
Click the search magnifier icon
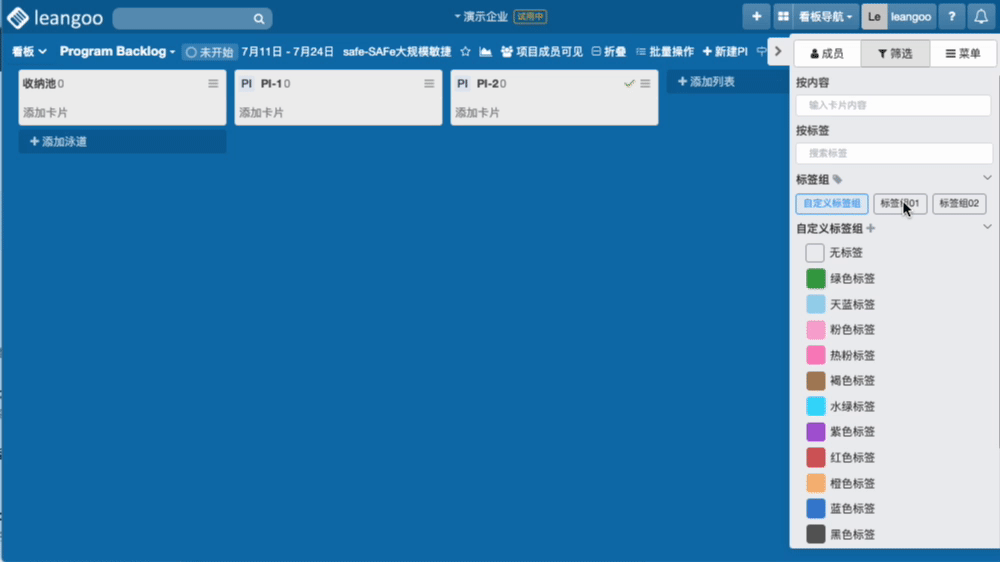coord(258,19)
